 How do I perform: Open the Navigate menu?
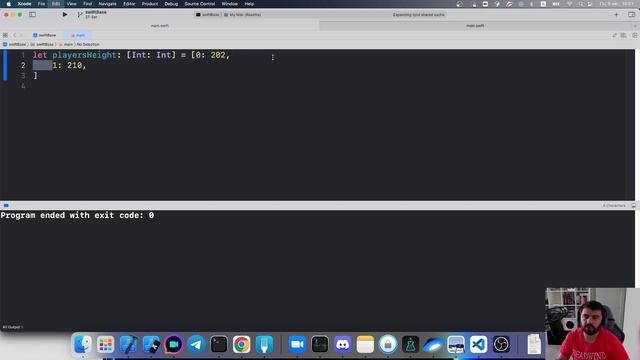pos(107,4)
